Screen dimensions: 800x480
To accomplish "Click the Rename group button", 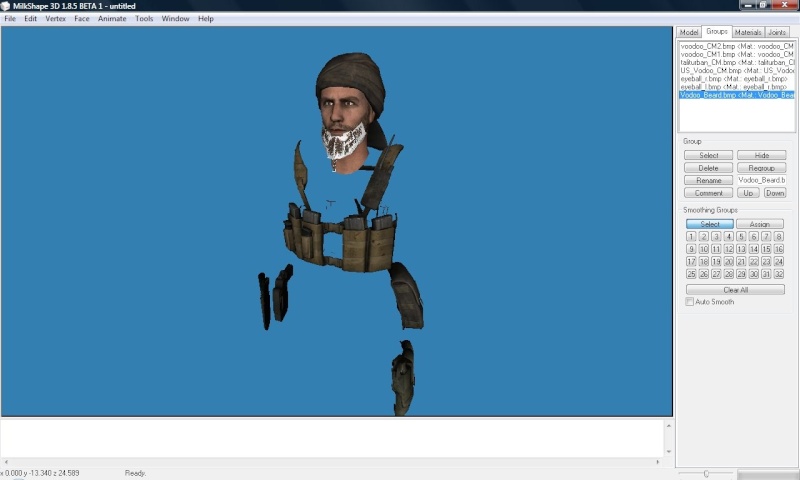I will click(708, 180).
